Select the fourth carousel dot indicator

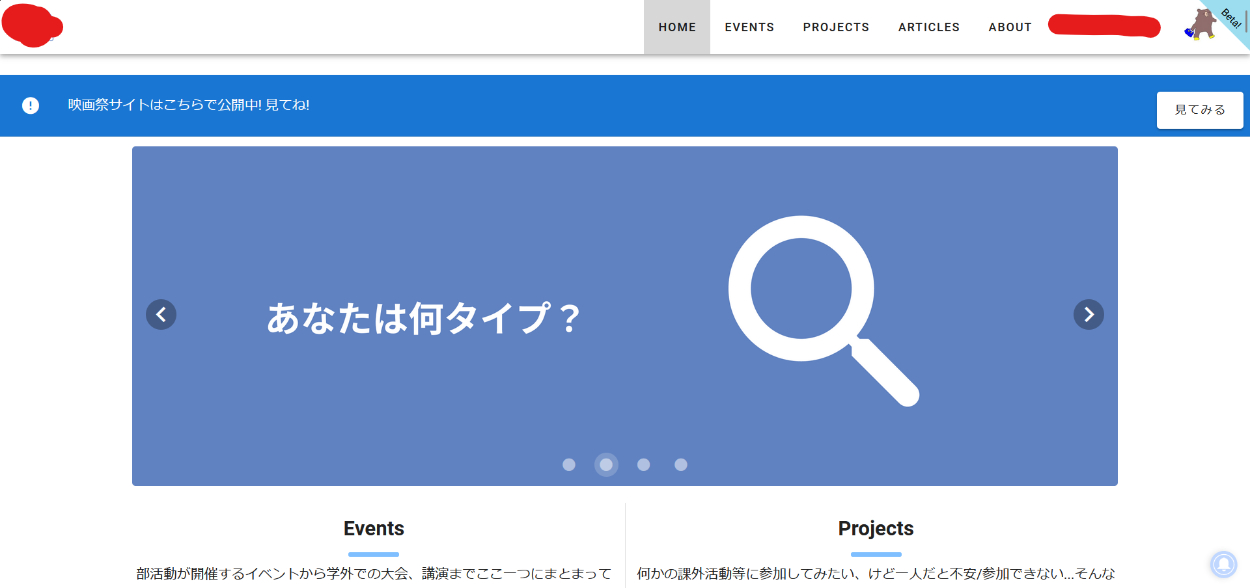(681, 464)
